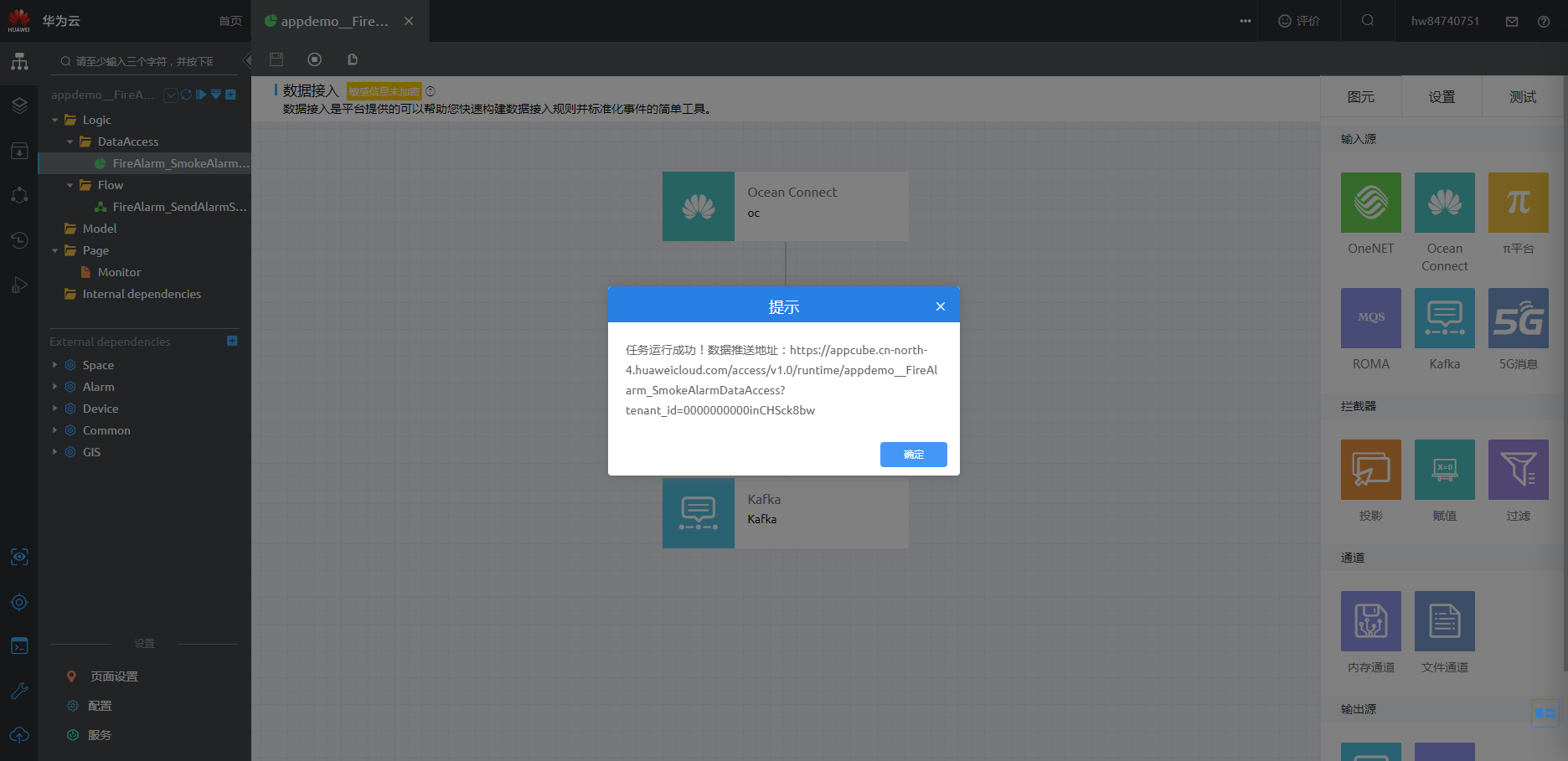Image resolution: width=1568 pixels, height=761 pixels.
Task: Go to 首页 in the top bar
Action: pyautogui.click(x=230, y=21)
